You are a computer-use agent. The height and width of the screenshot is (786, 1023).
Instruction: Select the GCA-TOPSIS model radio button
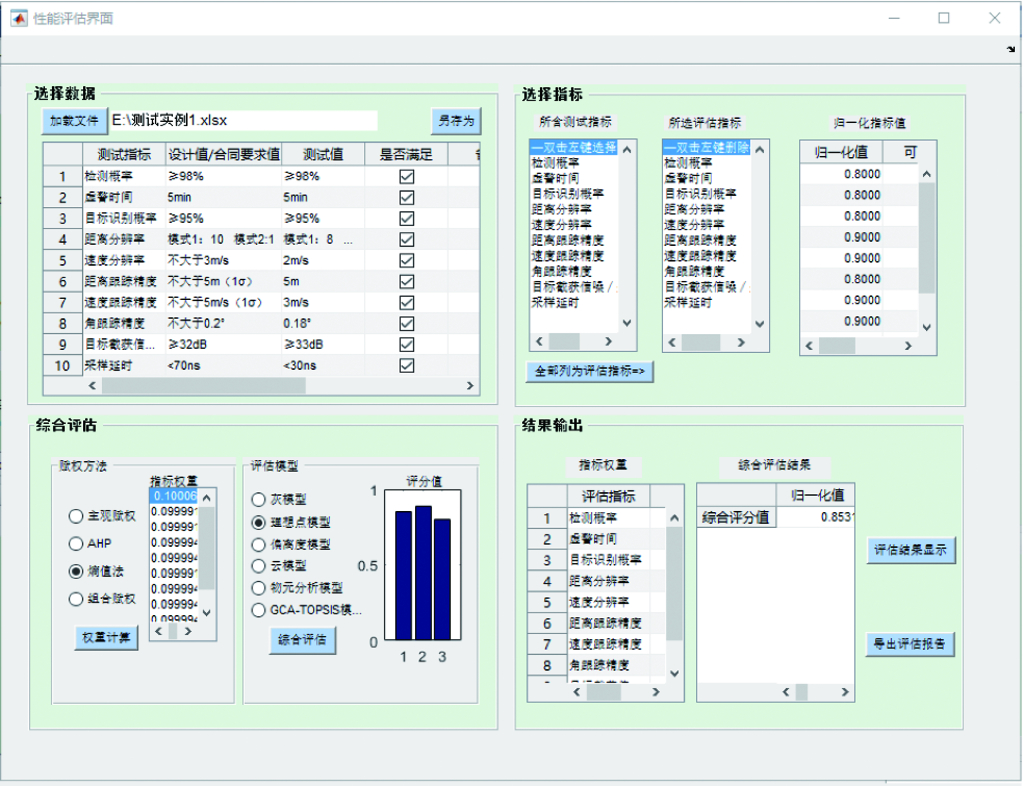[260, 609]
